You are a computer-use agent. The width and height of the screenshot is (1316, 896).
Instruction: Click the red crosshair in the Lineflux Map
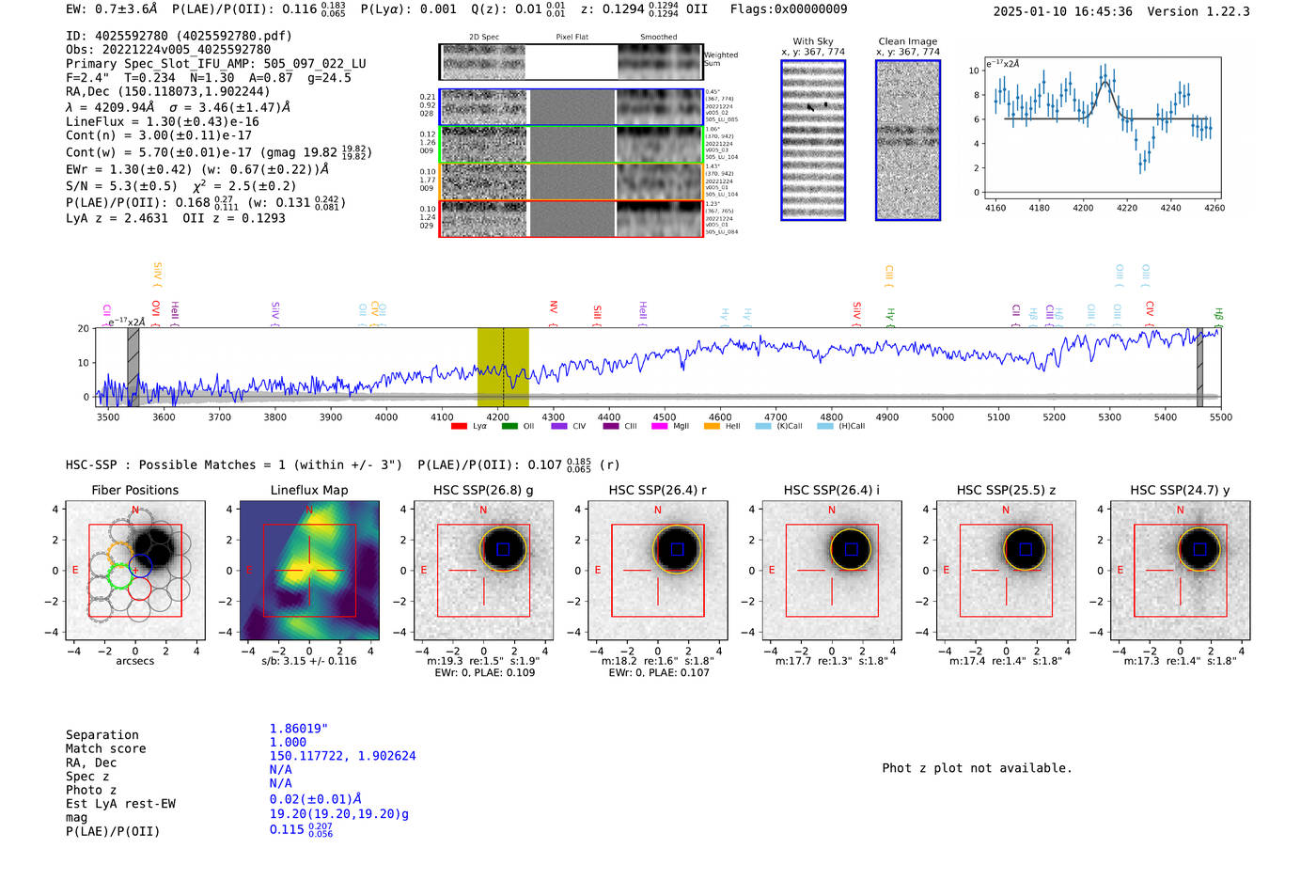pyautogui.click(x=309, y=571)
